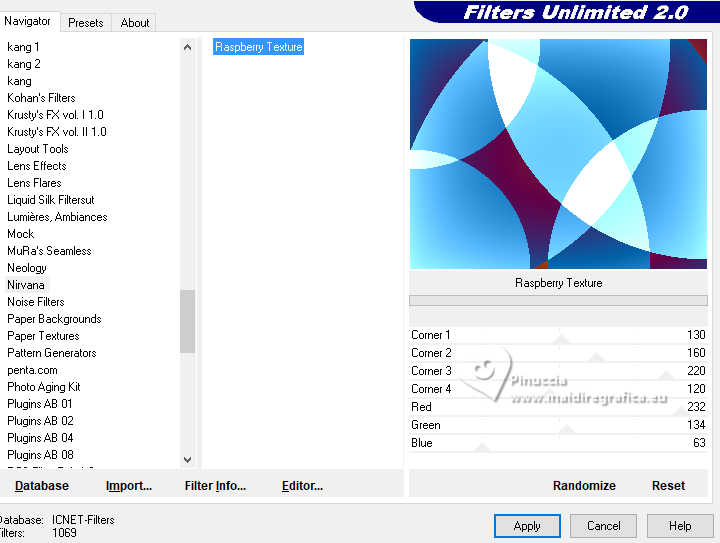Reset the filter parameters
720x543 pixels.
669,485
